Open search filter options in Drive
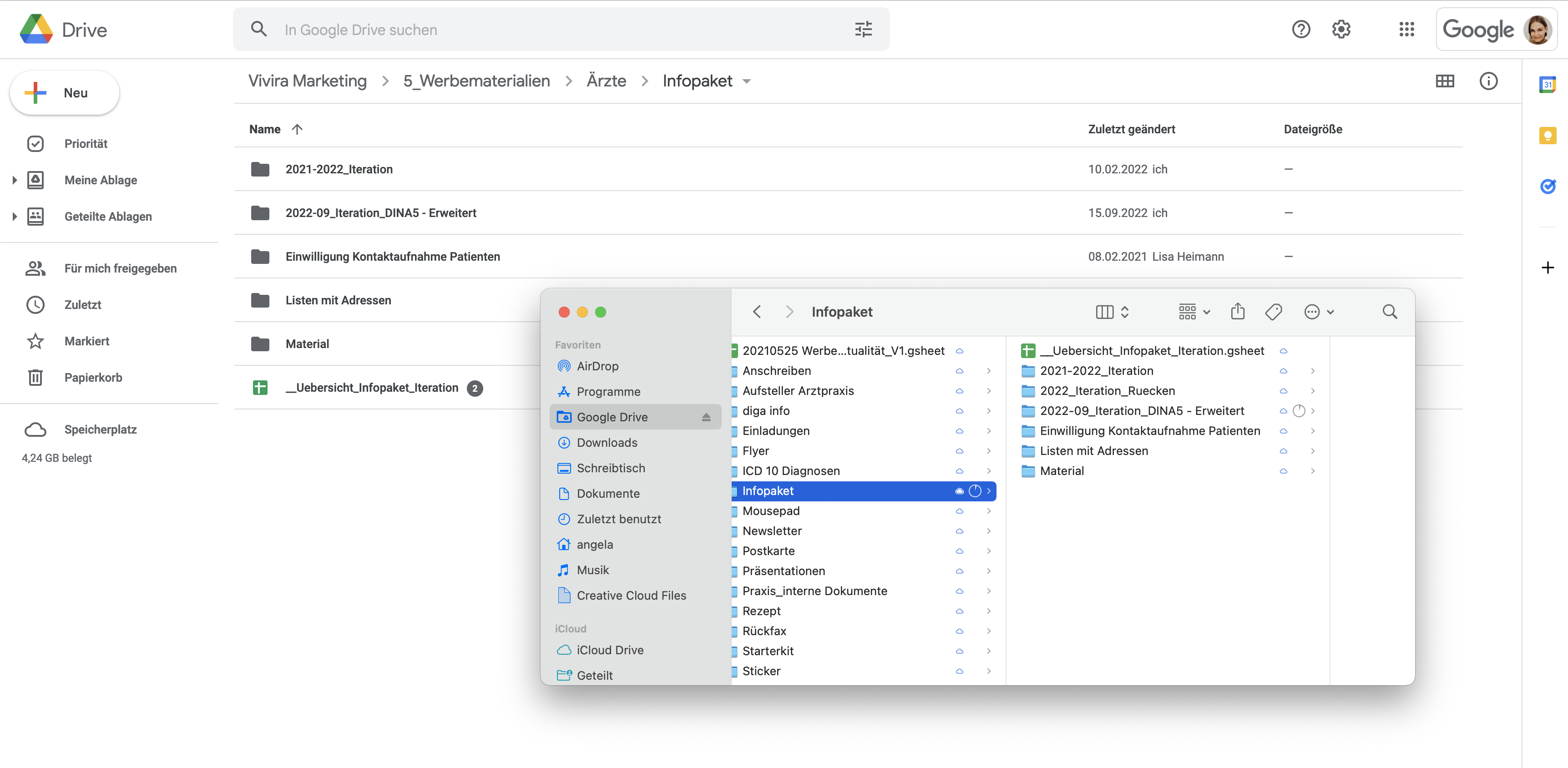The width and height of the screenshot is (1568, 768). [x=863, y=29]
